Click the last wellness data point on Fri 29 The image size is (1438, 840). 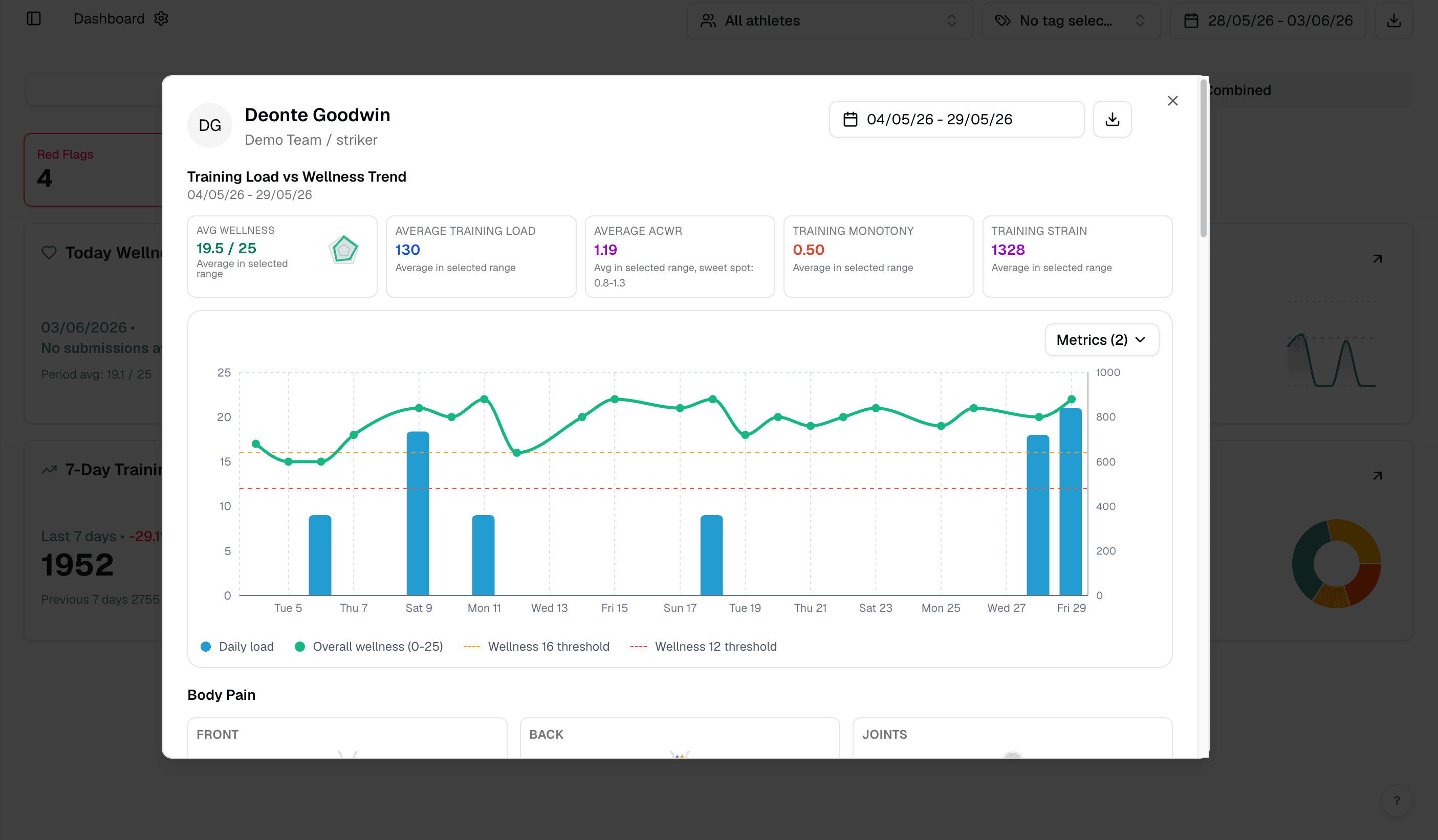(1071, 399)
